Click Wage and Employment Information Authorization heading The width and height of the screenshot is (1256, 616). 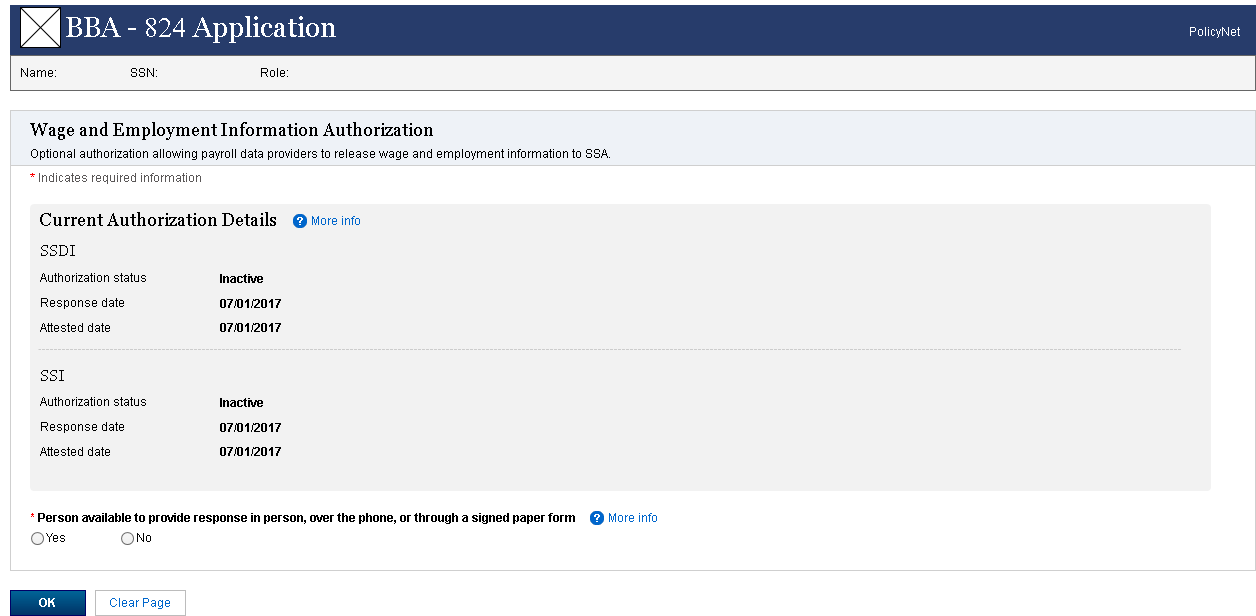click(232, 130)
